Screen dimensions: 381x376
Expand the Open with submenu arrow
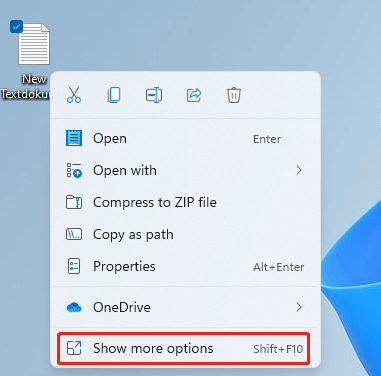coord(299,170)
